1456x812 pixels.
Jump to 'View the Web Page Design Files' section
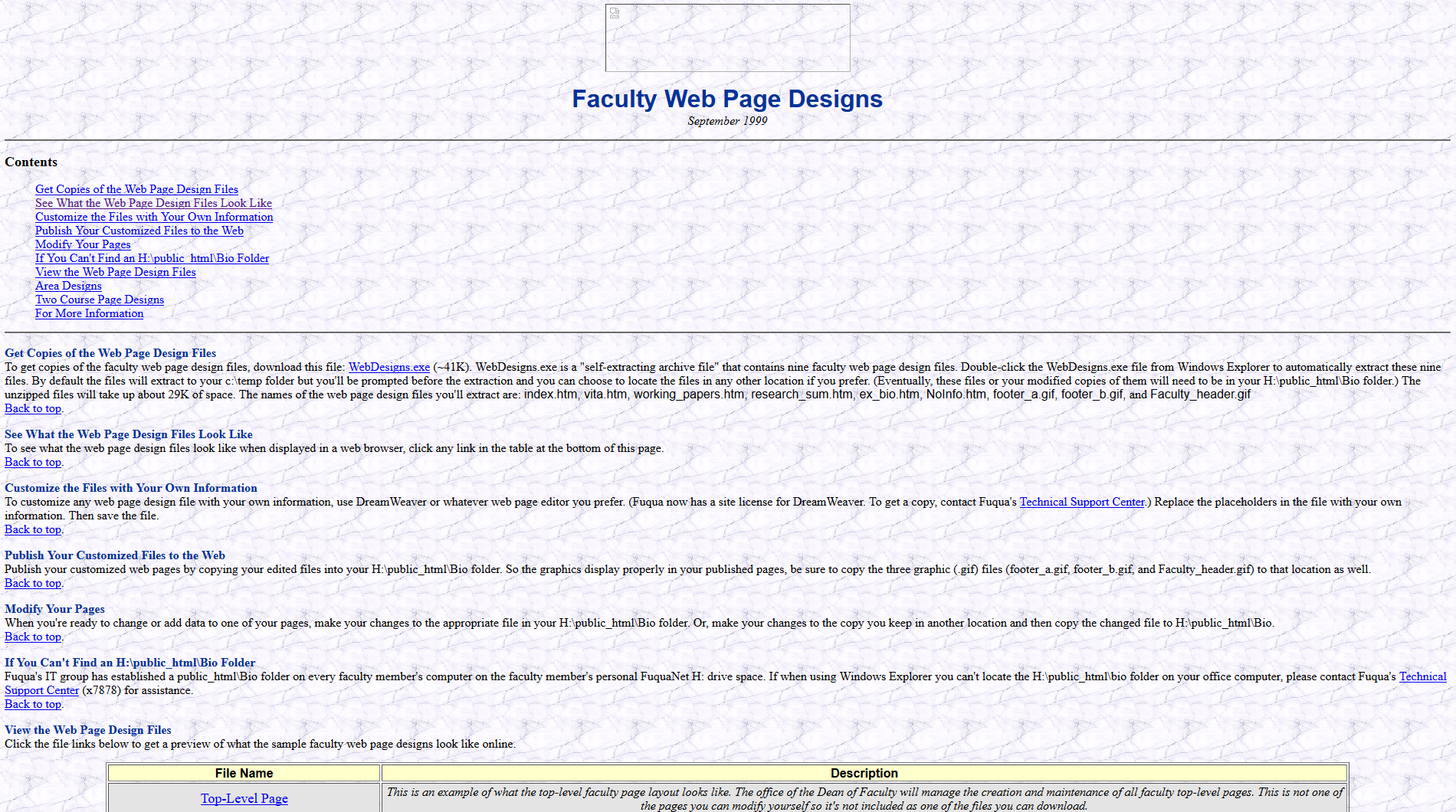coord(115,272)
